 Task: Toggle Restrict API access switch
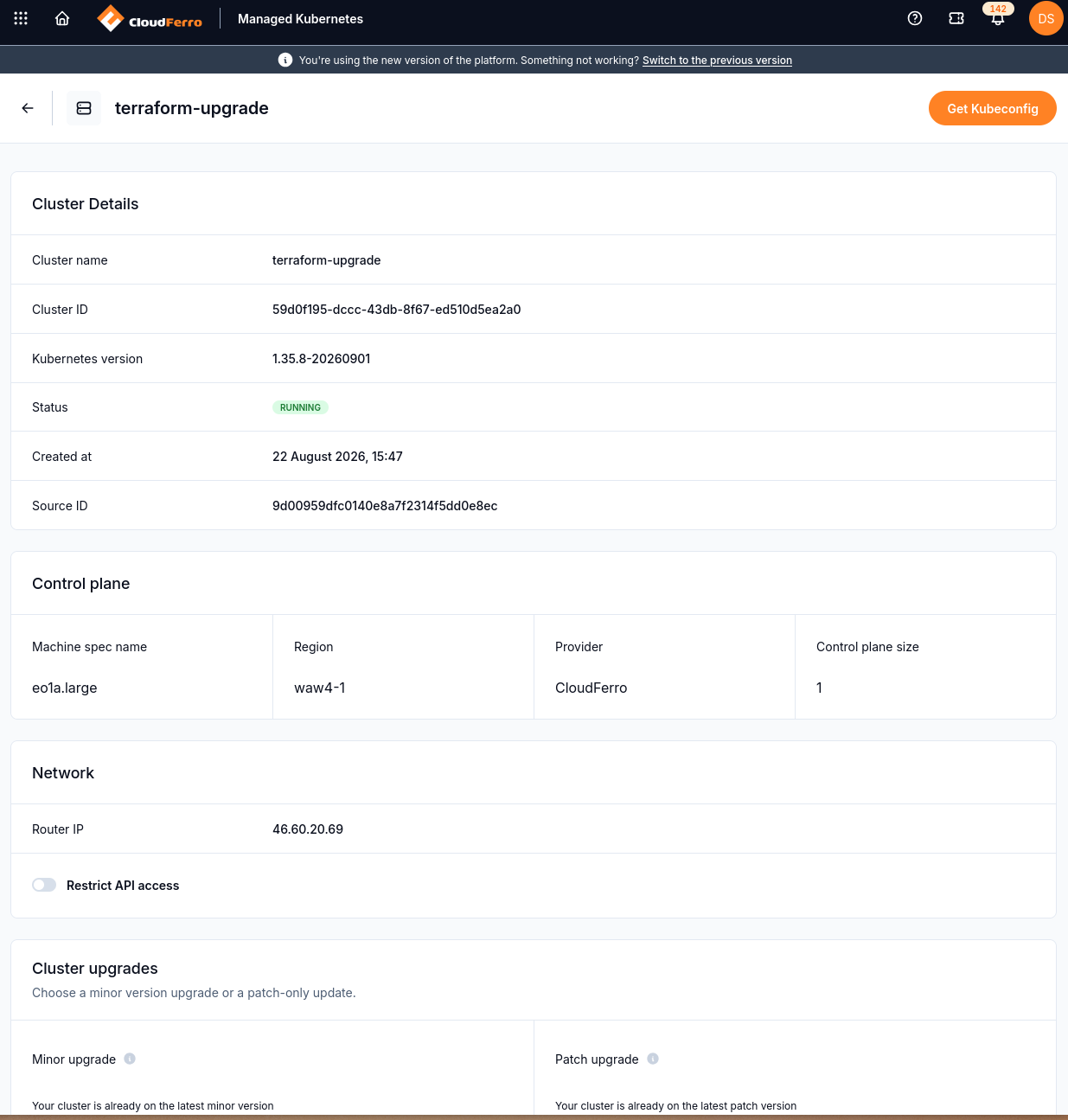44,885
